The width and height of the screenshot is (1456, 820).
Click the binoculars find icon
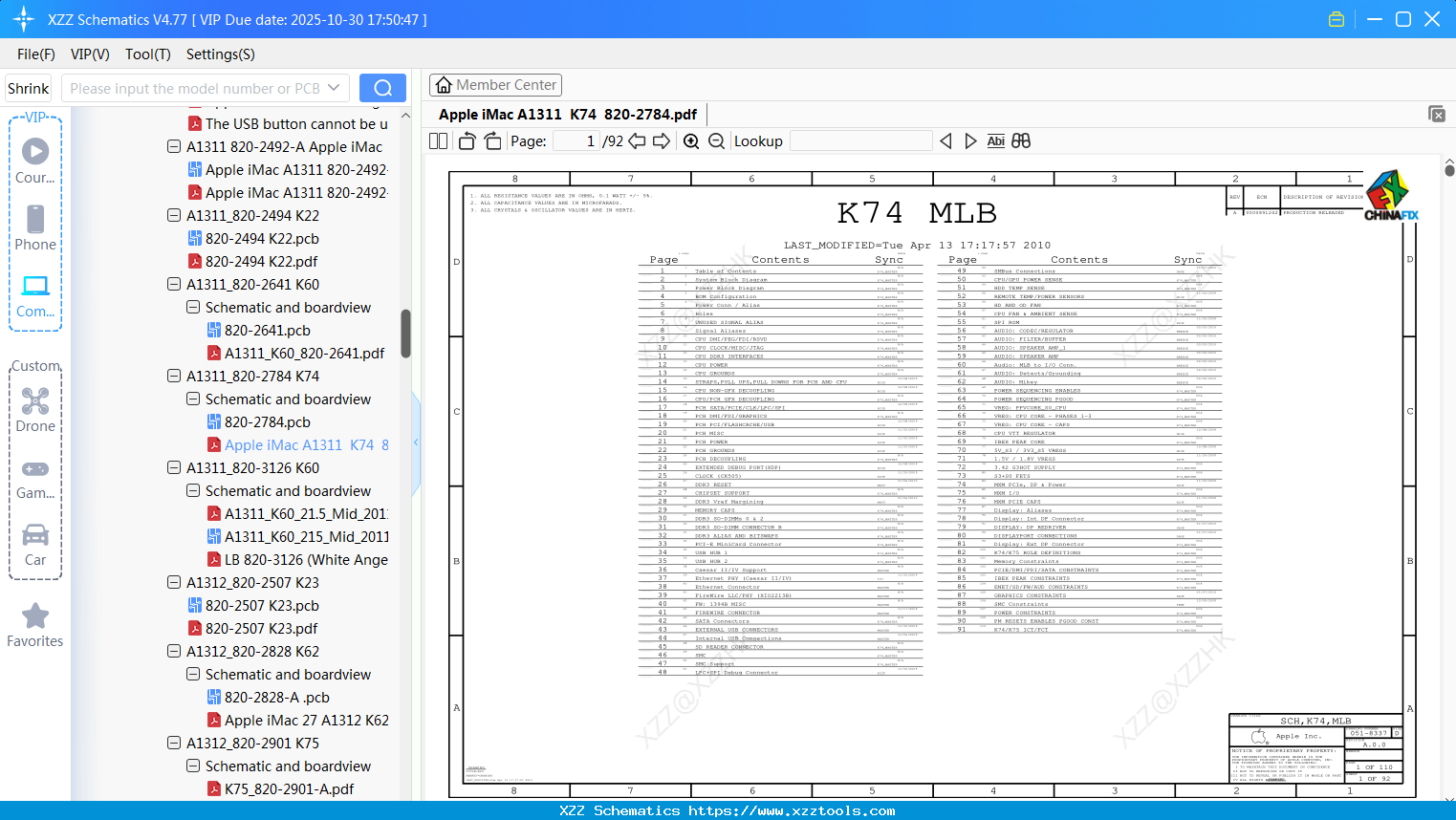point(1021,141)
